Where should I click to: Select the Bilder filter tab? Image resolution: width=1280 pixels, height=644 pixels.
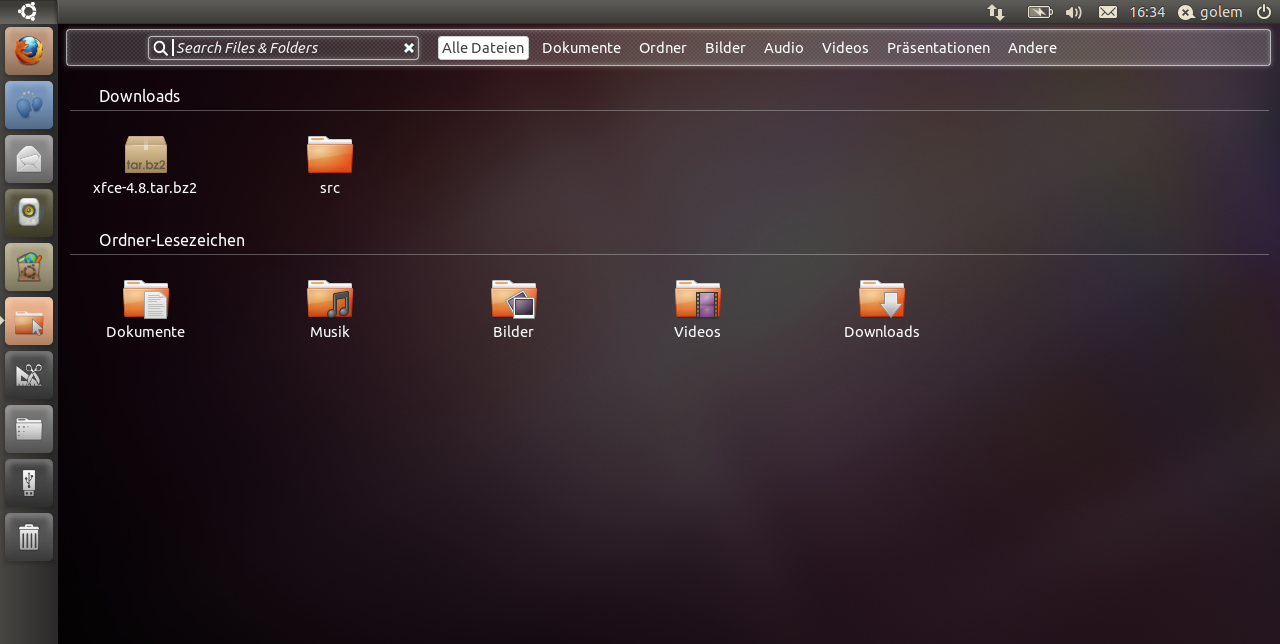[x=725, y=48]
